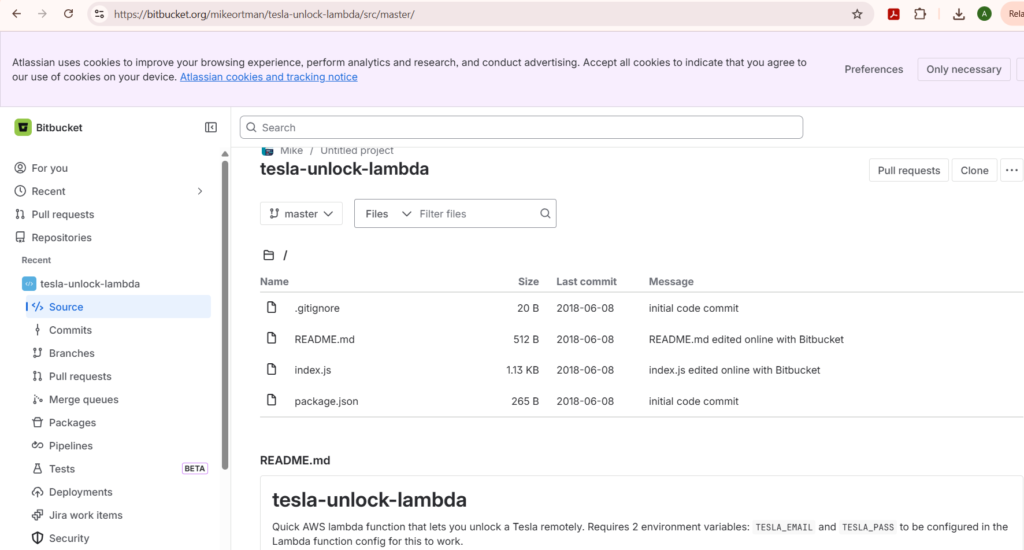Click the PDF extension icon in toolbar
1024x550 pixels.
[893, 14]
